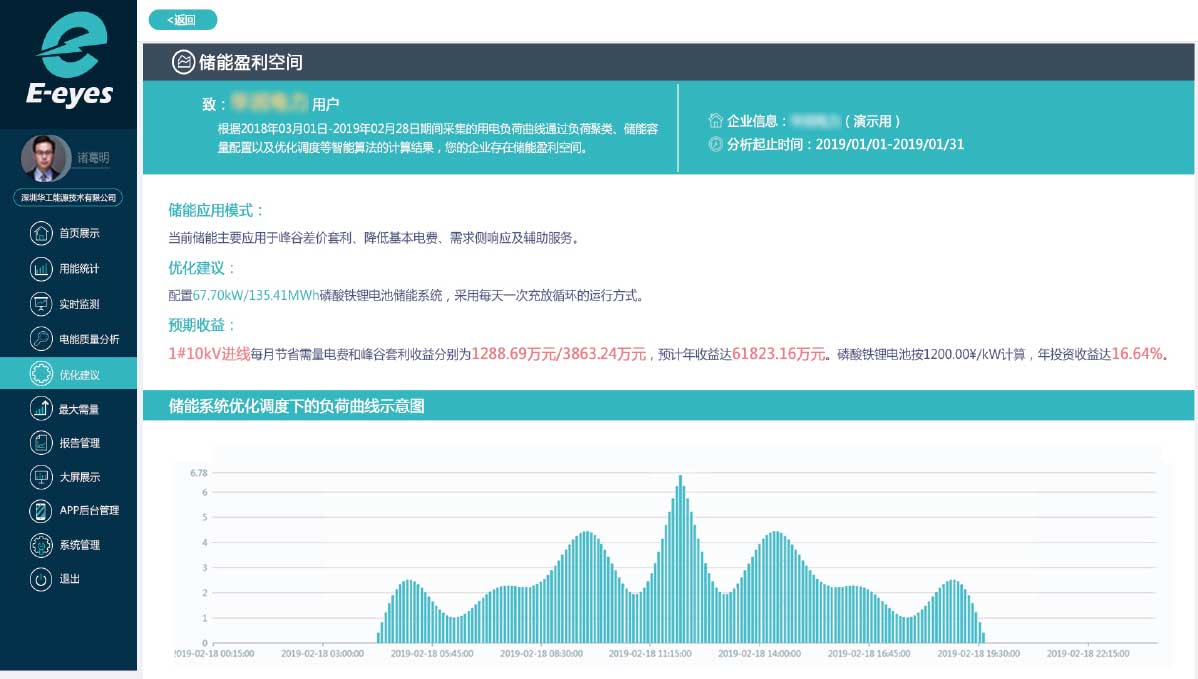
Task: Select the 最大需量 trend icon
Action: point(41,408)
